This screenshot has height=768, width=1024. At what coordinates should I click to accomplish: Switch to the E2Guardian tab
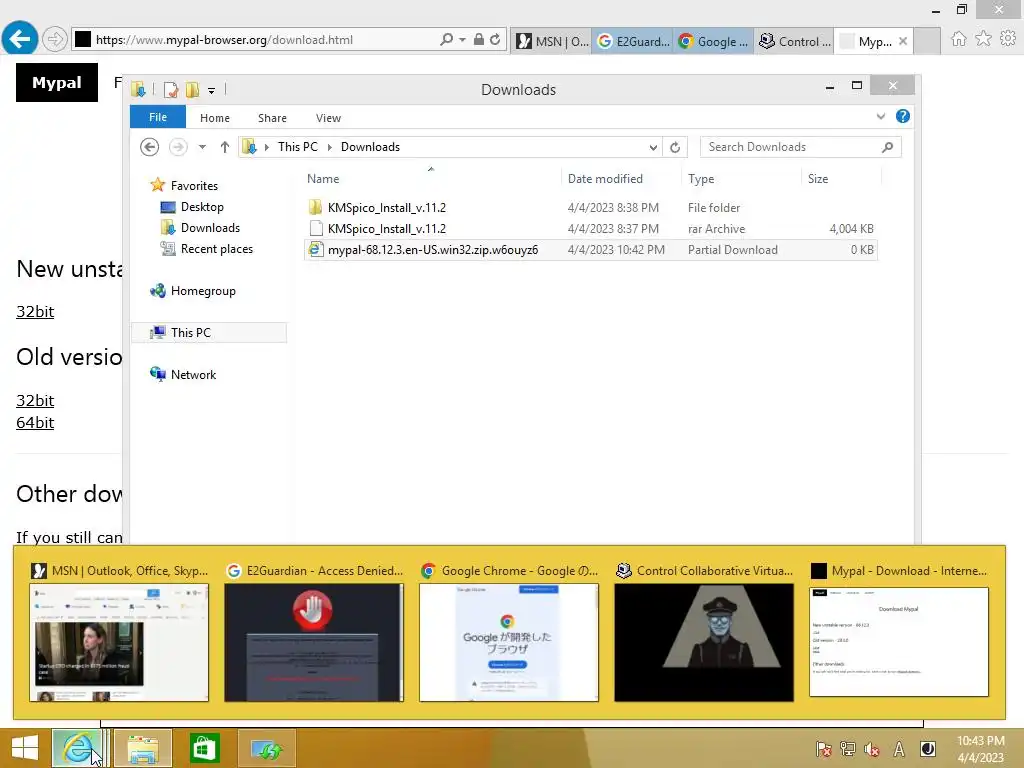[632, 41]
